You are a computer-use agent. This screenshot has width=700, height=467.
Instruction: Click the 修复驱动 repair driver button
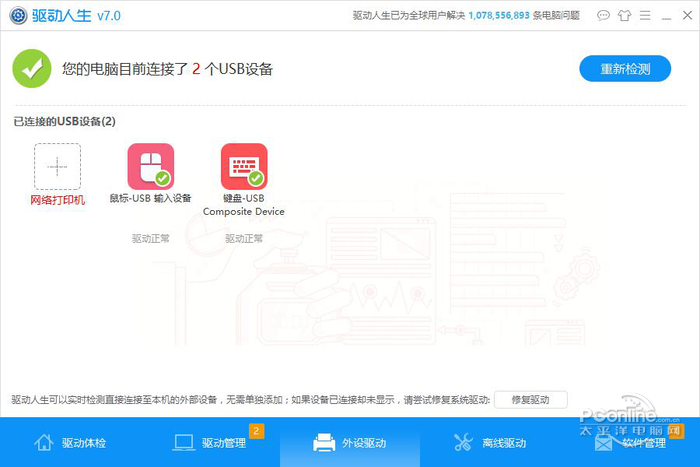pos(531,400)
